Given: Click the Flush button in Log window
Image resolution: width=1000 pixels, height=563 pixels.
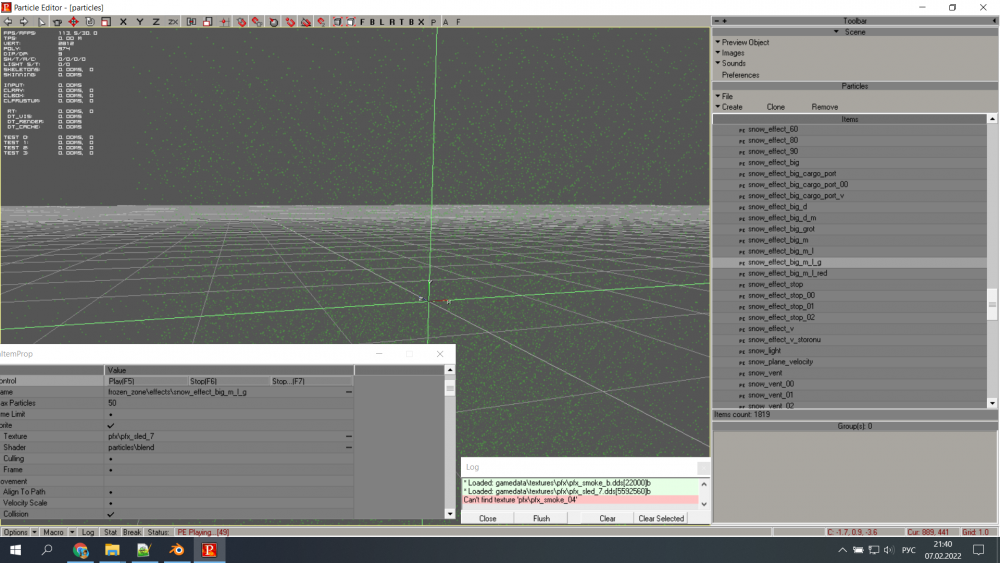Looking at the screenshot, I should click(x=541, y=519).
